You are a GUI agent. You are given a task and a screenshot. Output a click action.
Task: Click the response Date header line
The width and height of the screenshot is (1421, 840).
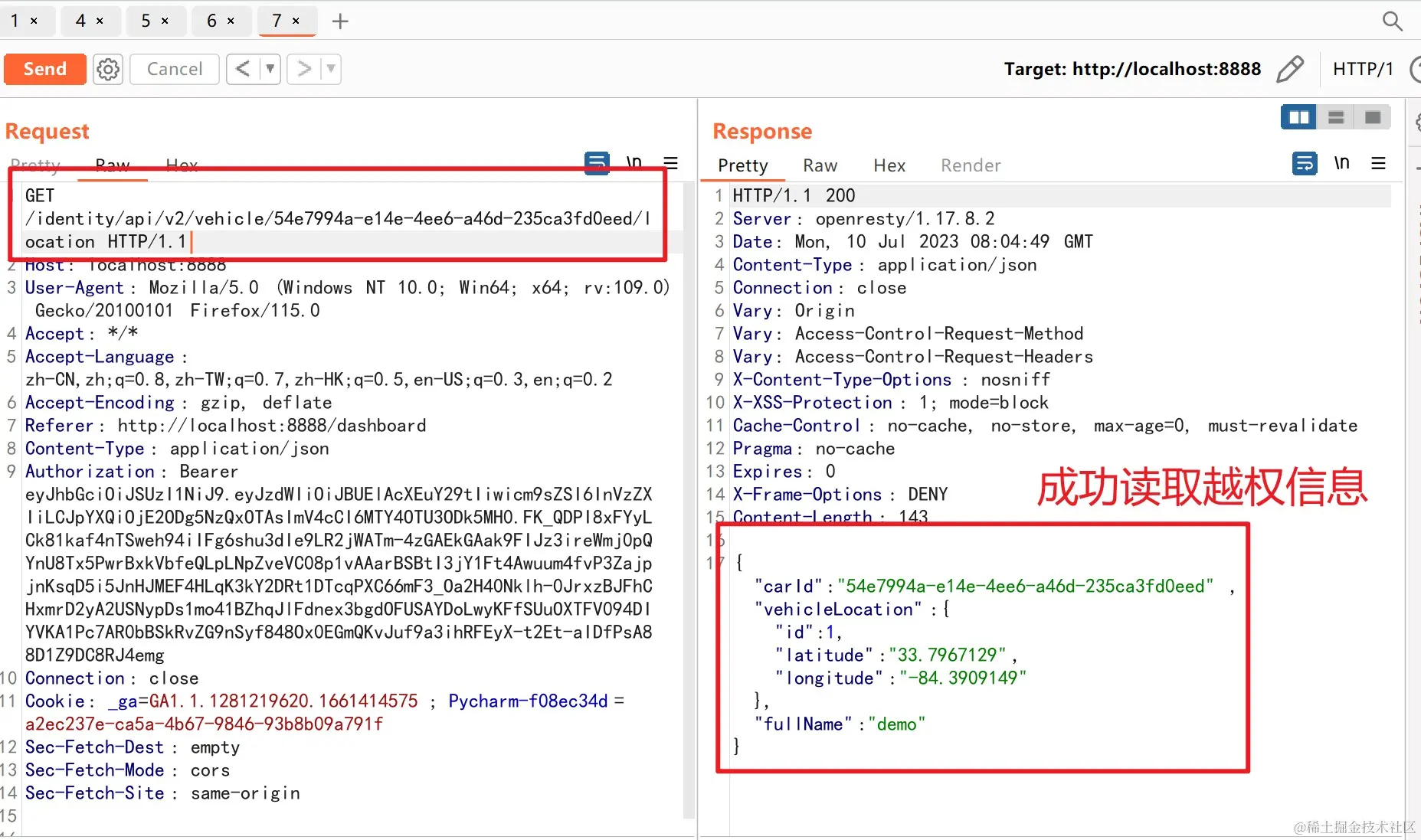tap(912, 242)
